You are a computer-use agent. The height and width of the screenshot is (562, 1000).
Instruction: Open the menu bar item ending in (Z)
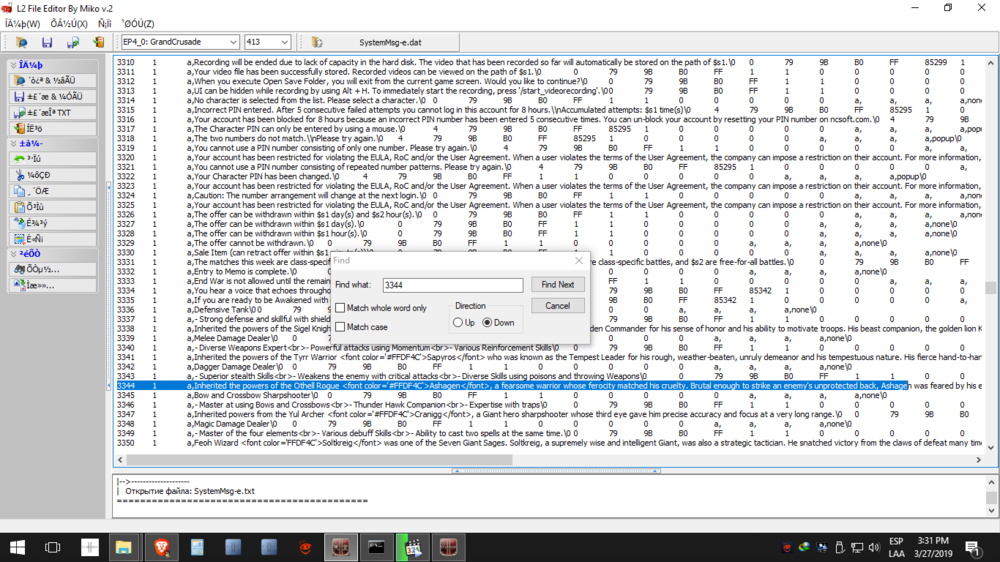pos(138,23)
